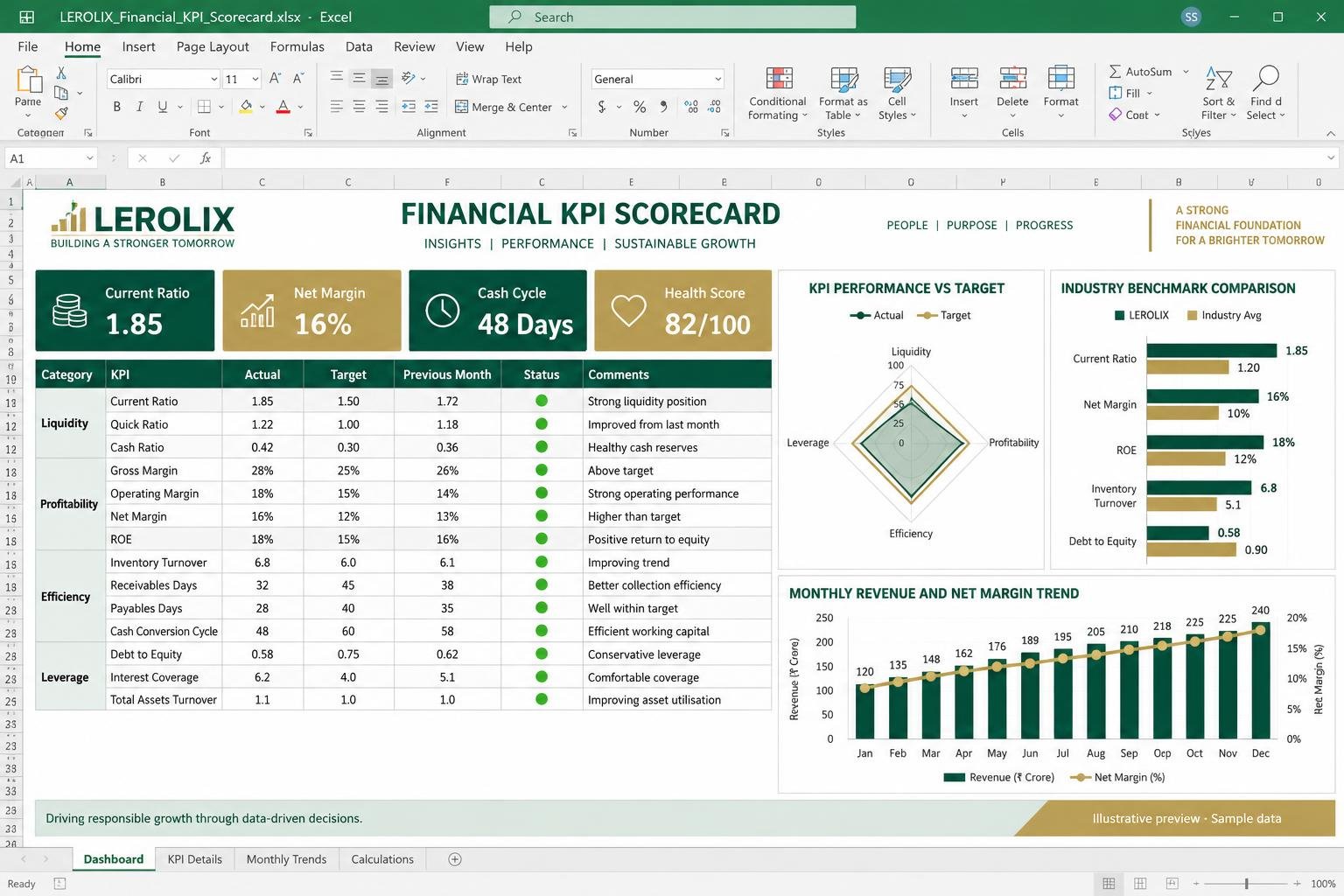Open the Formulas ribbon tab
Screen dimensions: 1344x896
pos(297,46)
